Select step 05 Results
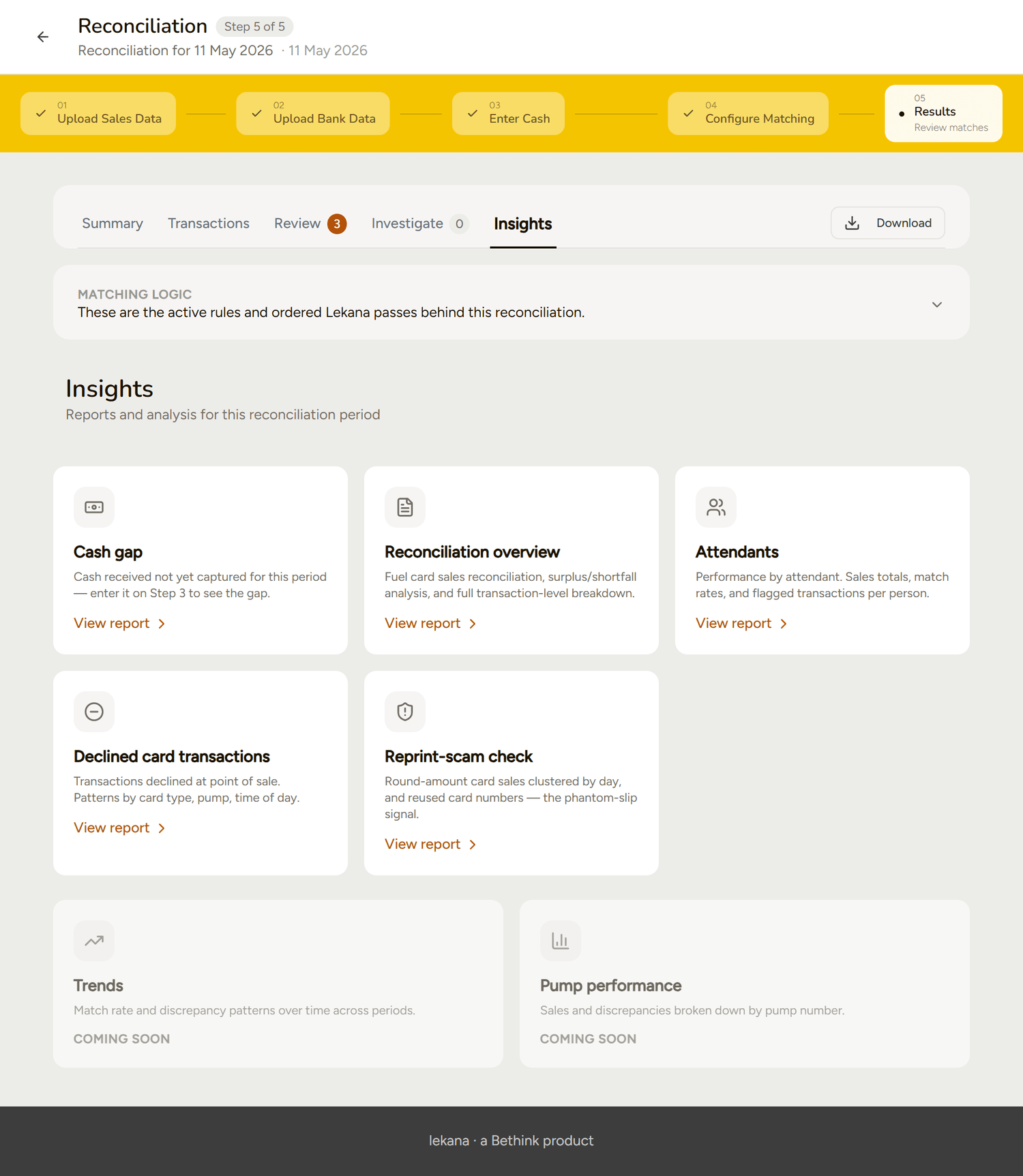Viewport: 1023px width, 1176px height. point(944,113)
